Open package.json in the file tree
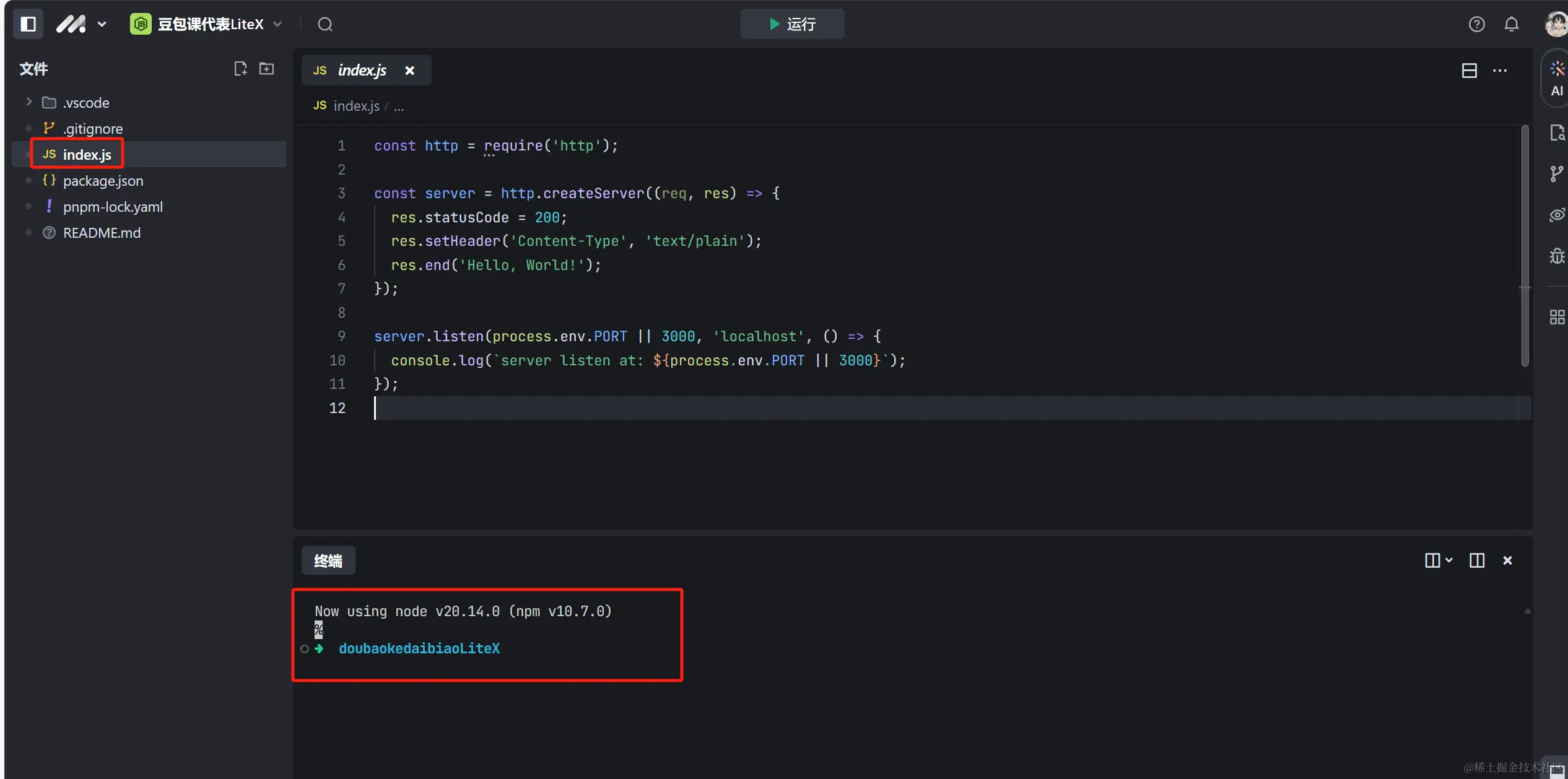1568x779 pixels. coord(103,181)
